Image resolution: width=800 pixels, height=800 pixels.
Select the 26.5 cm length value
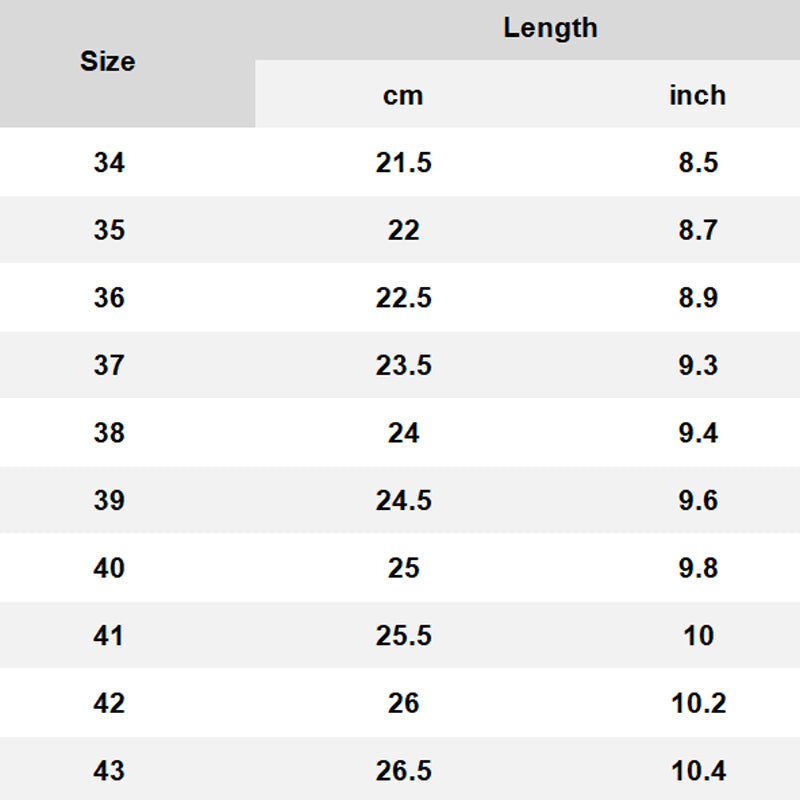403,771
